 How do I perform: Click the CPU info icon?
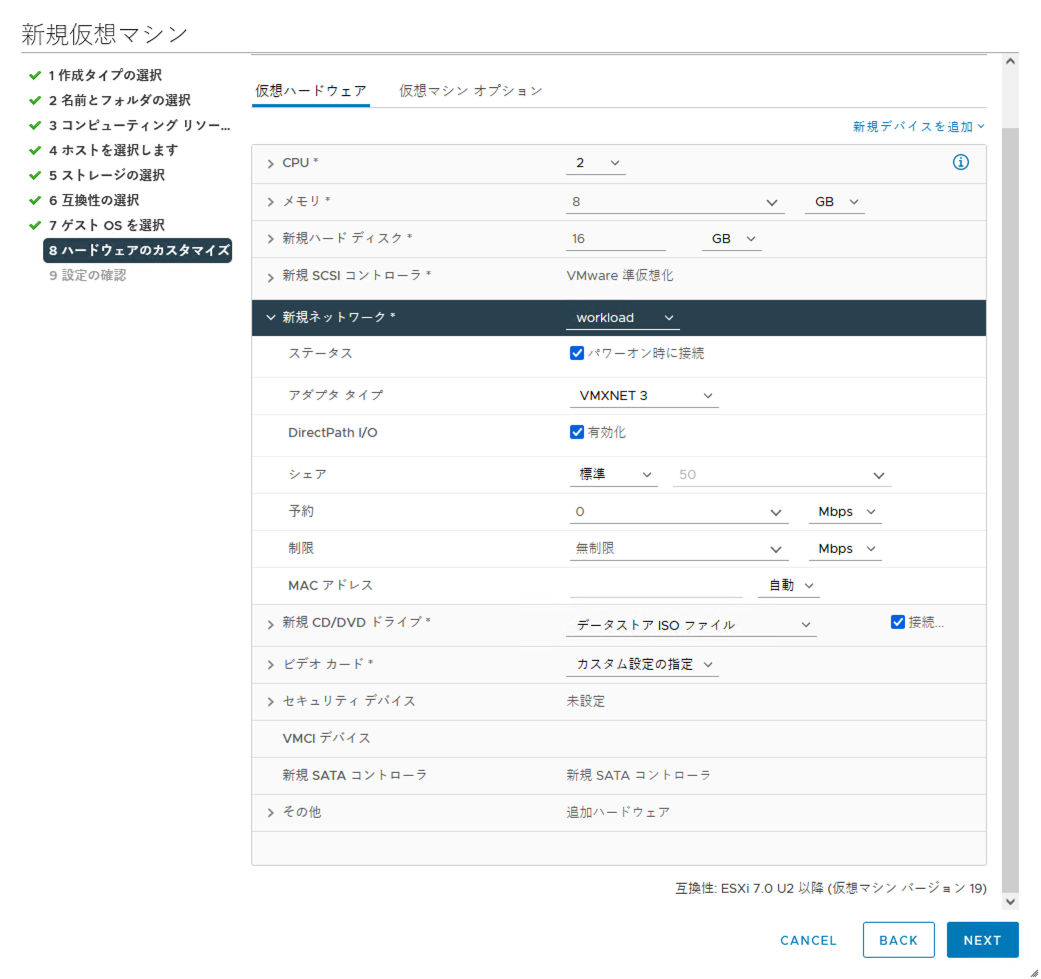pos(960,162)
